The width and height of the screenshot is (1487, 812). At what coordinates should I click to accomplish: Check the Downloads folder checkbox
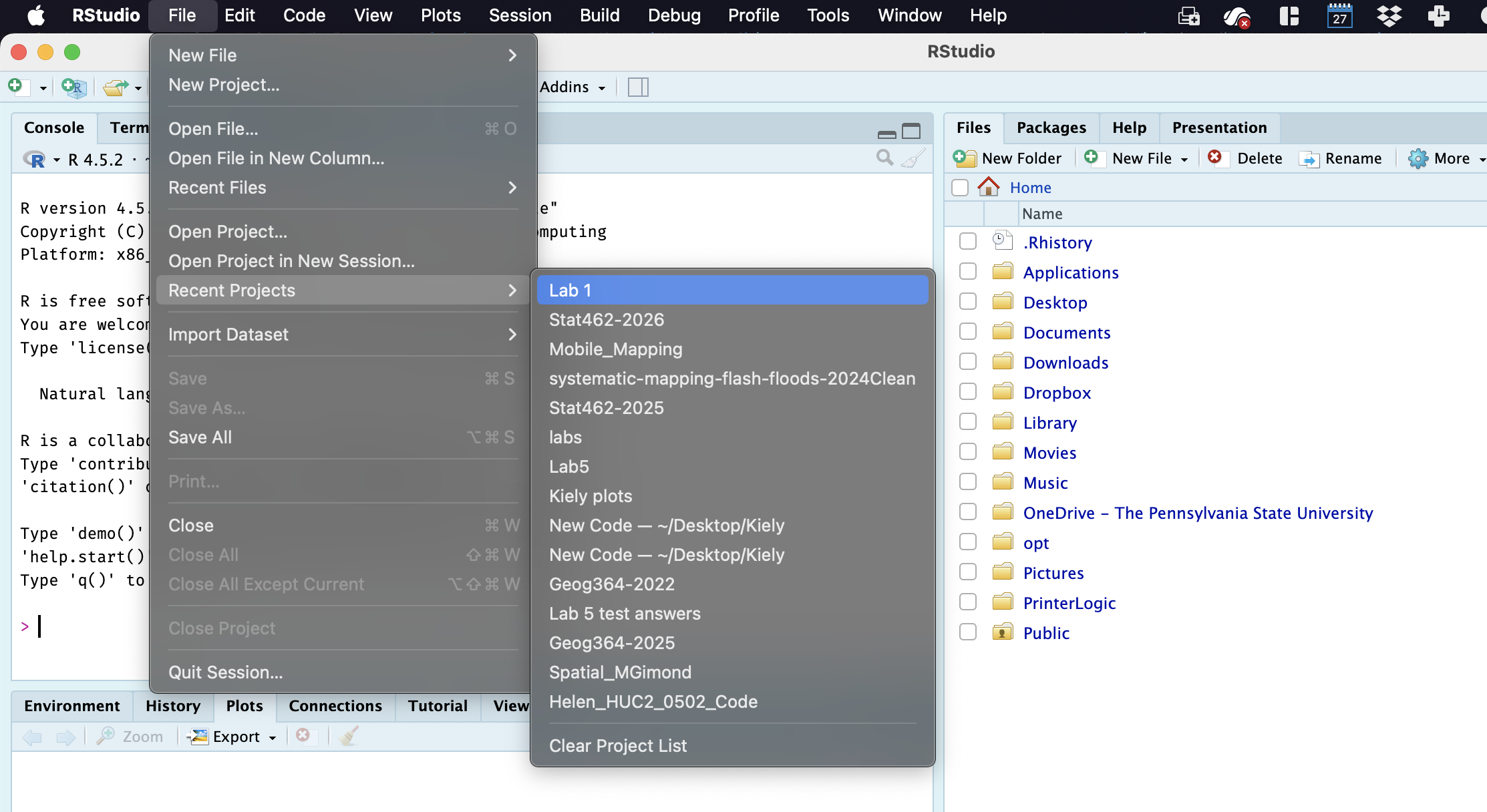(967, 362)
